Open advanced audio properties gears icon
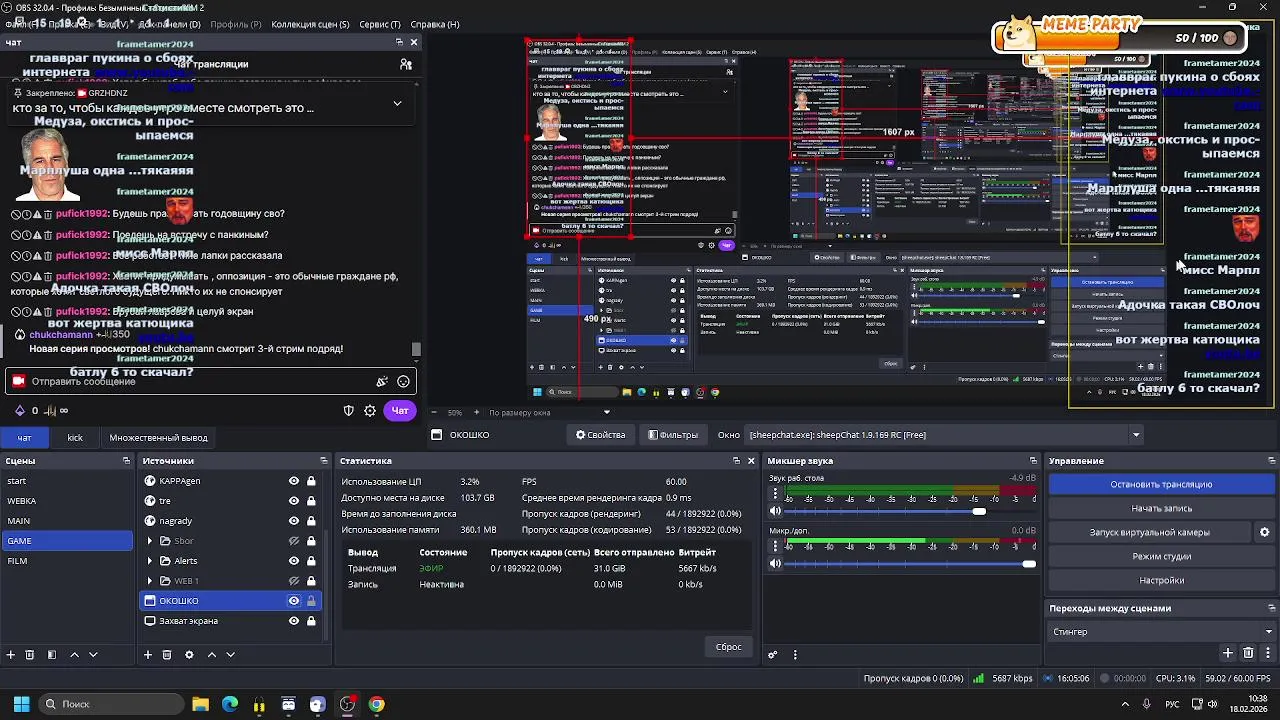1280x720 pixels. coord(773,654)
